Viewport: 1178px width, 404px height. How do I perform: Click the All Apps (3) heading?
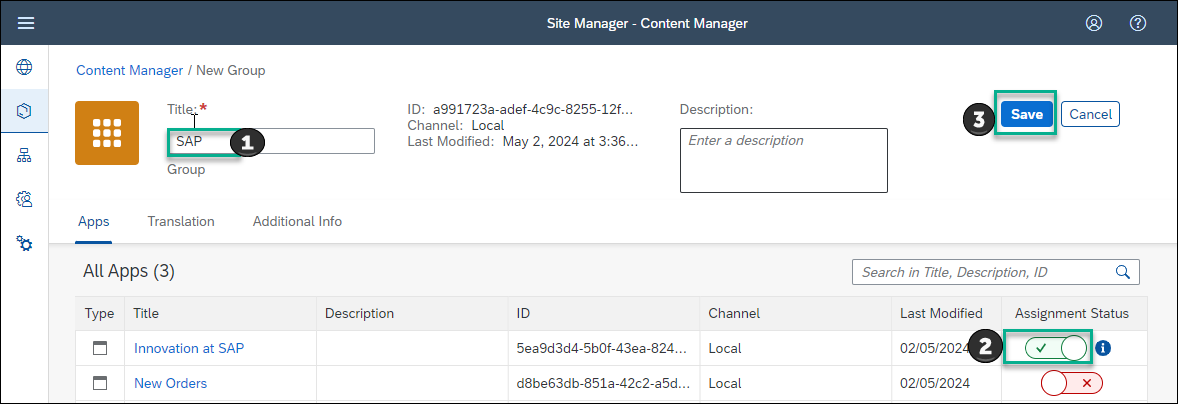(x=128, y=271)
